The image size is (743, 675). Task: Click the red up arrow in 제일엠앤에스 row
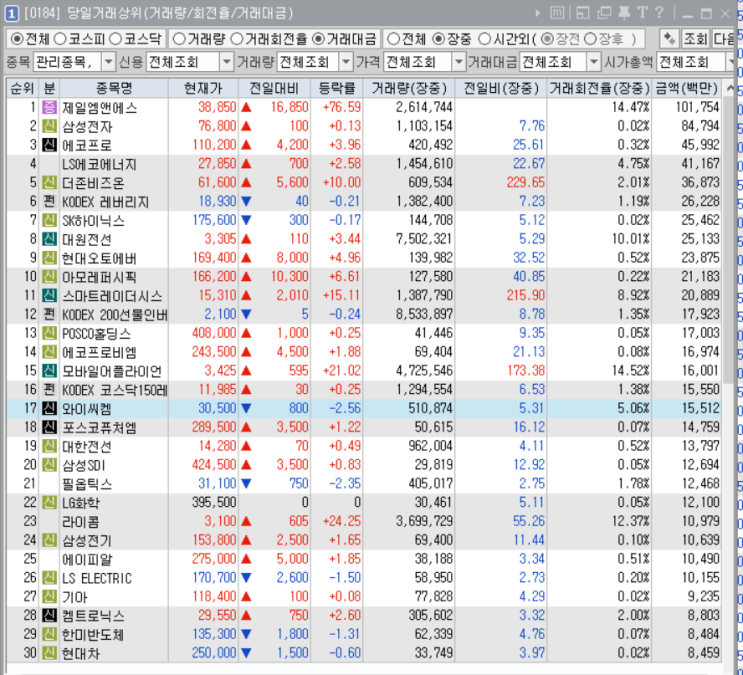click(246, 107)
